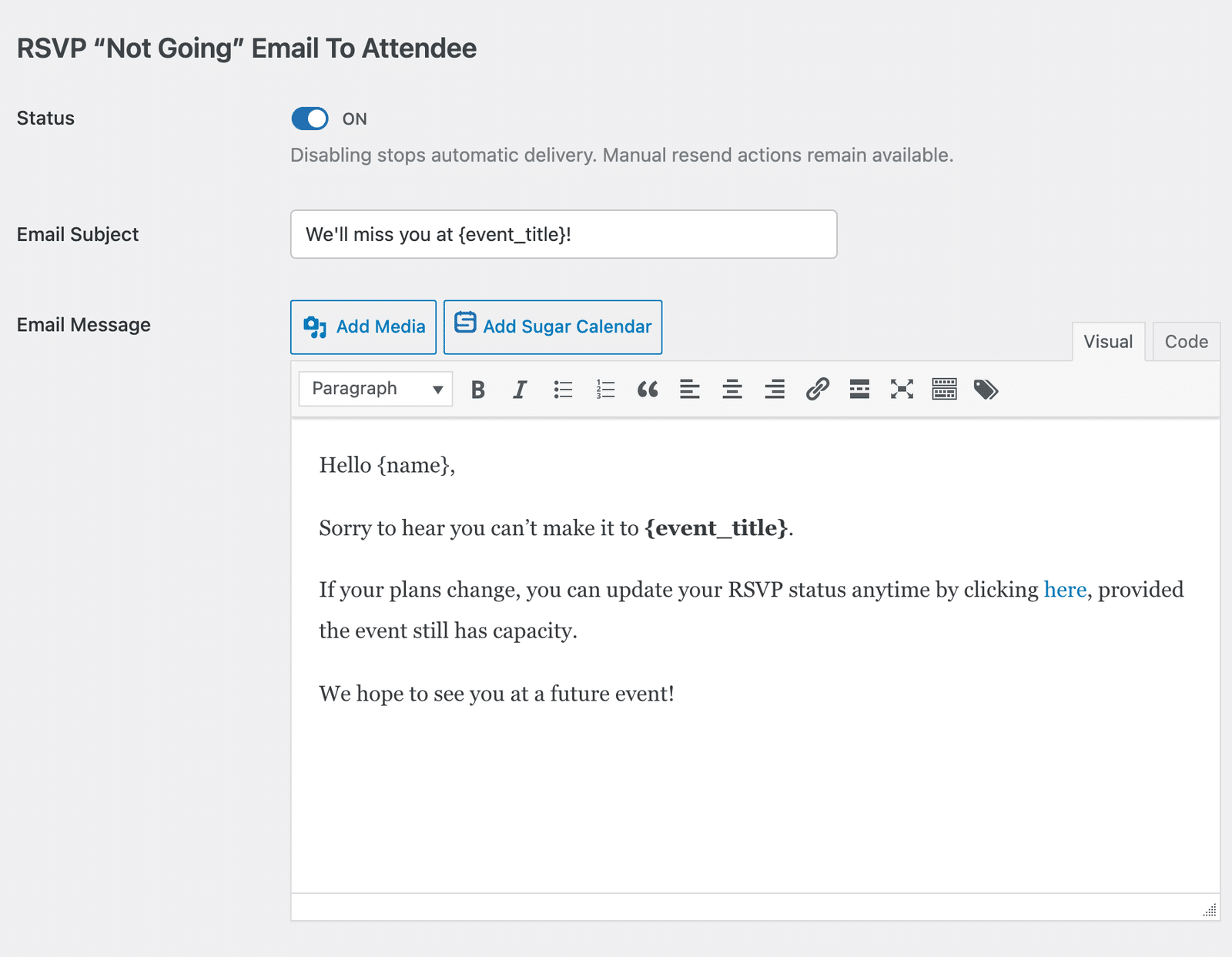The width and height of the screenshot is (1232, 957).
Task: Click the 'Hello {name},' line
Action: pyautogui.click(x=387, y=465)
